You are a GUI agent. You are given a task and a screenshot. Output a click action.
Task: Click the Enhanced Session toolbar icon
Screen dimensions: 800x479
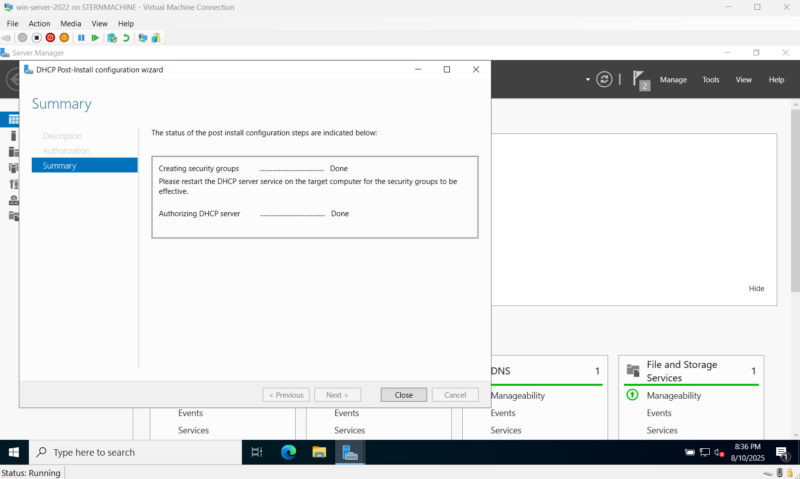[142, 38]
